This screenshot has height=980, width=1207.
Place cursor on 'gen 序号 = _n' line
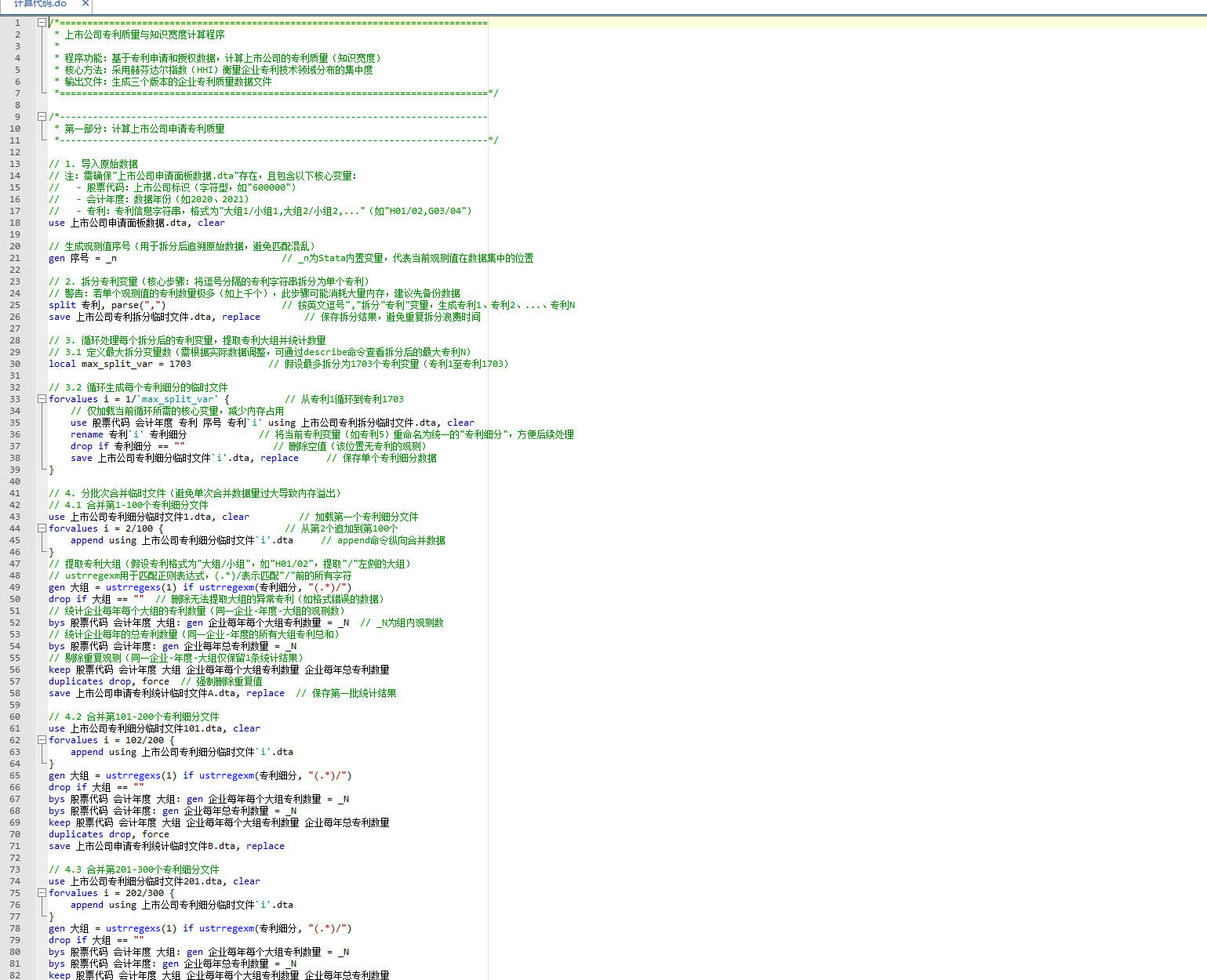[82, 258]
